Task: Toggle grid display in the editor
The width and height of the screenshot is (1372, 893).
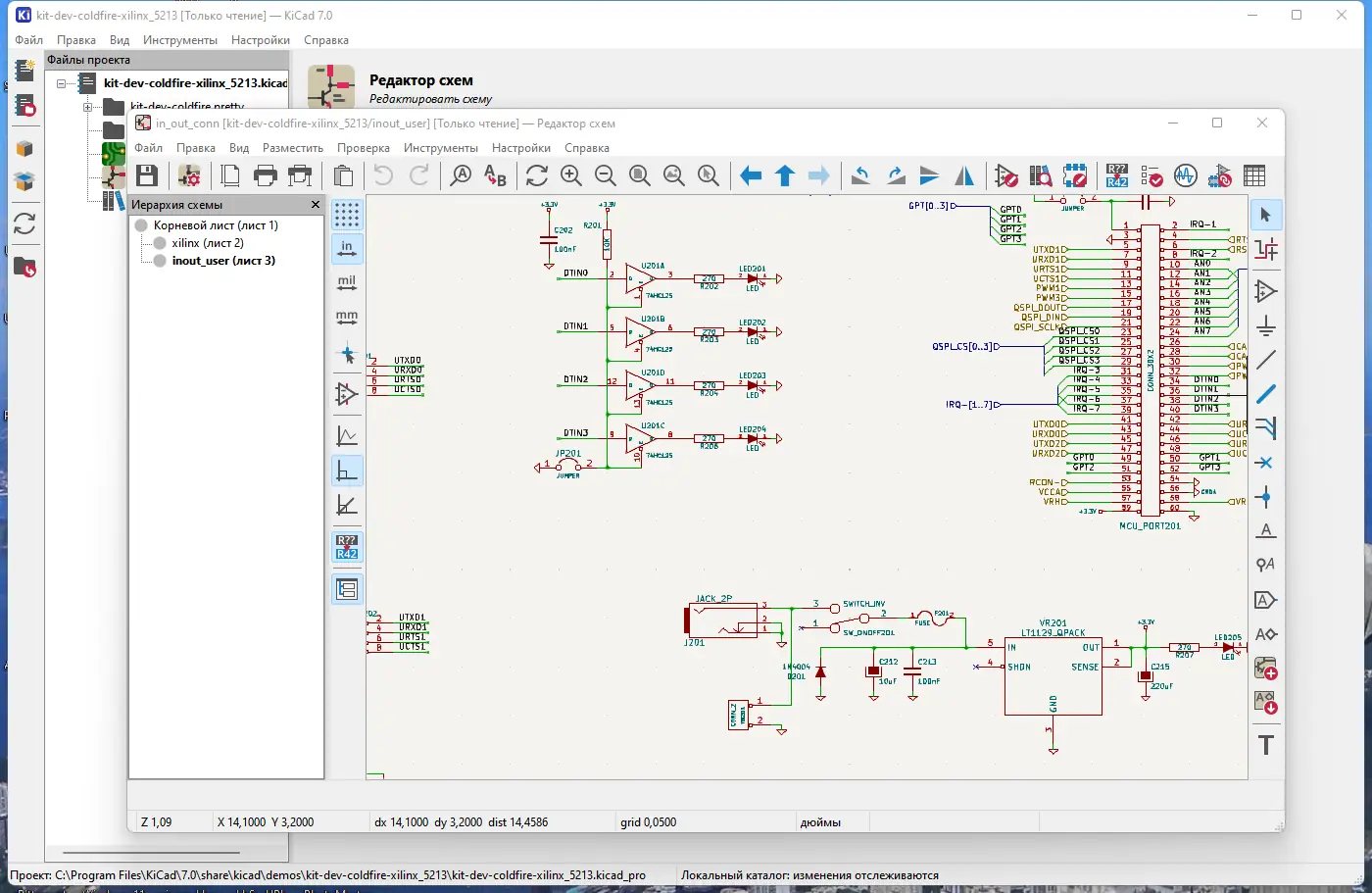Action: [x=347, y=214]
